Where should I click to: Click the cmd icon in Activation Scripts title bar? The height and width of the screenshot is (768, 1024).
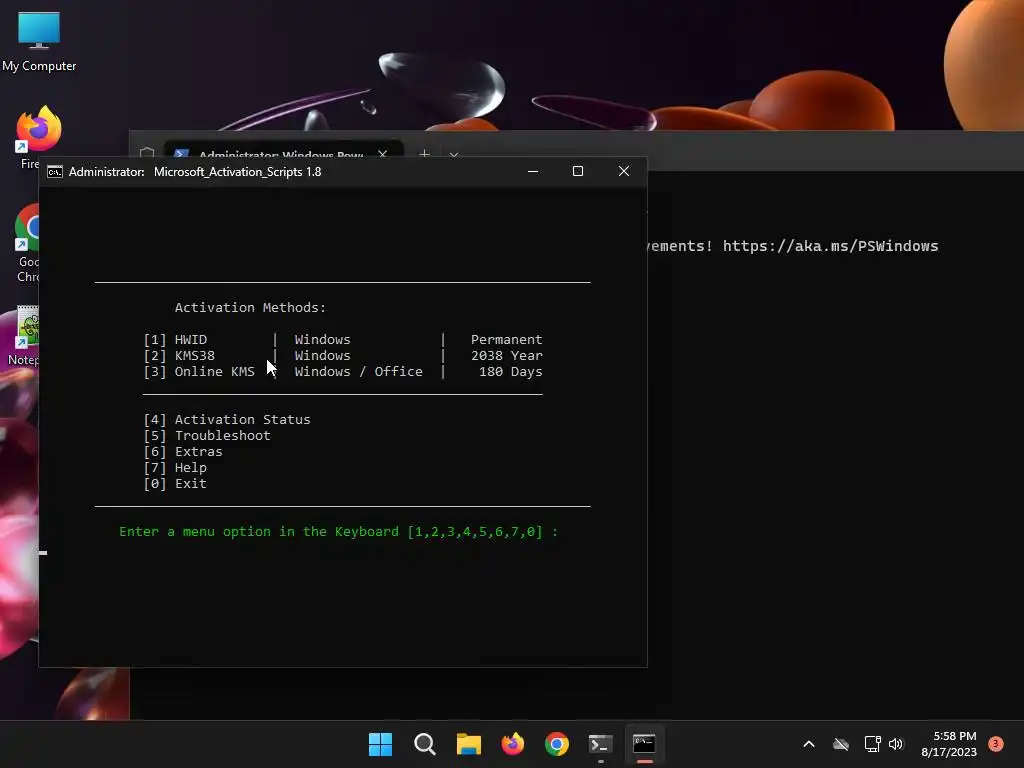(x=55, y=172)
